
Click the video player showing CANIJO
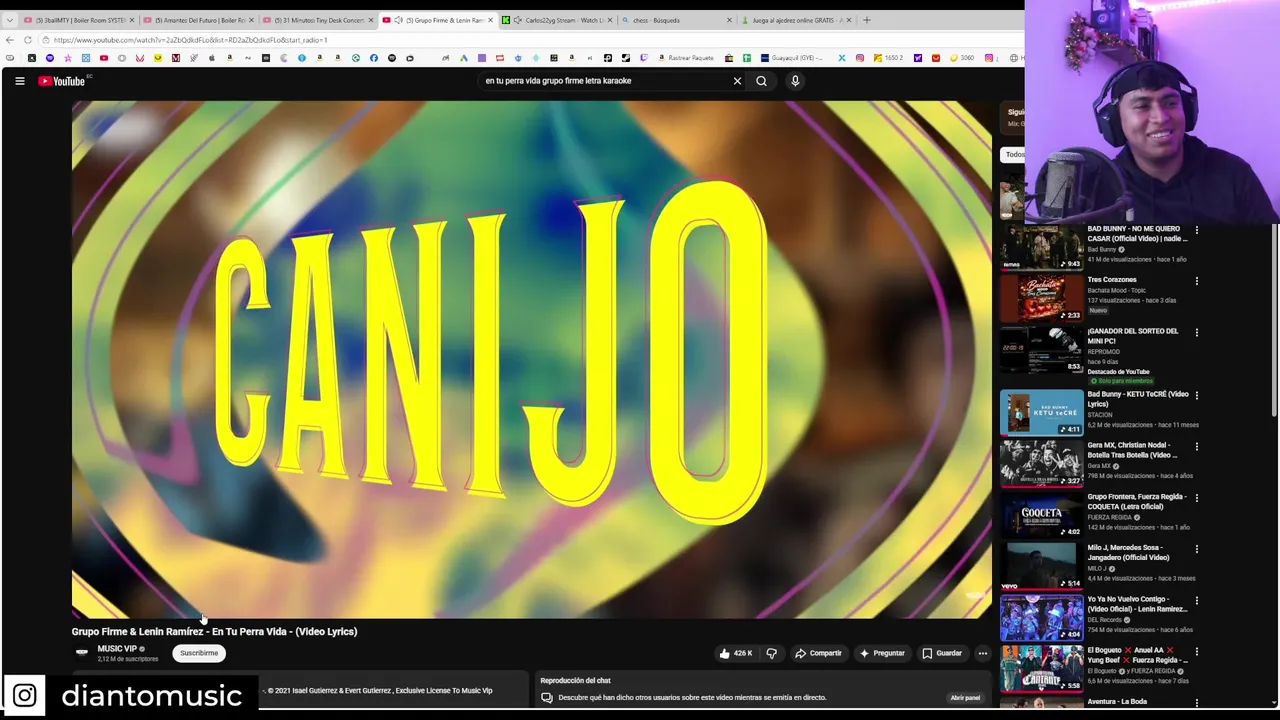coord(532,360)
